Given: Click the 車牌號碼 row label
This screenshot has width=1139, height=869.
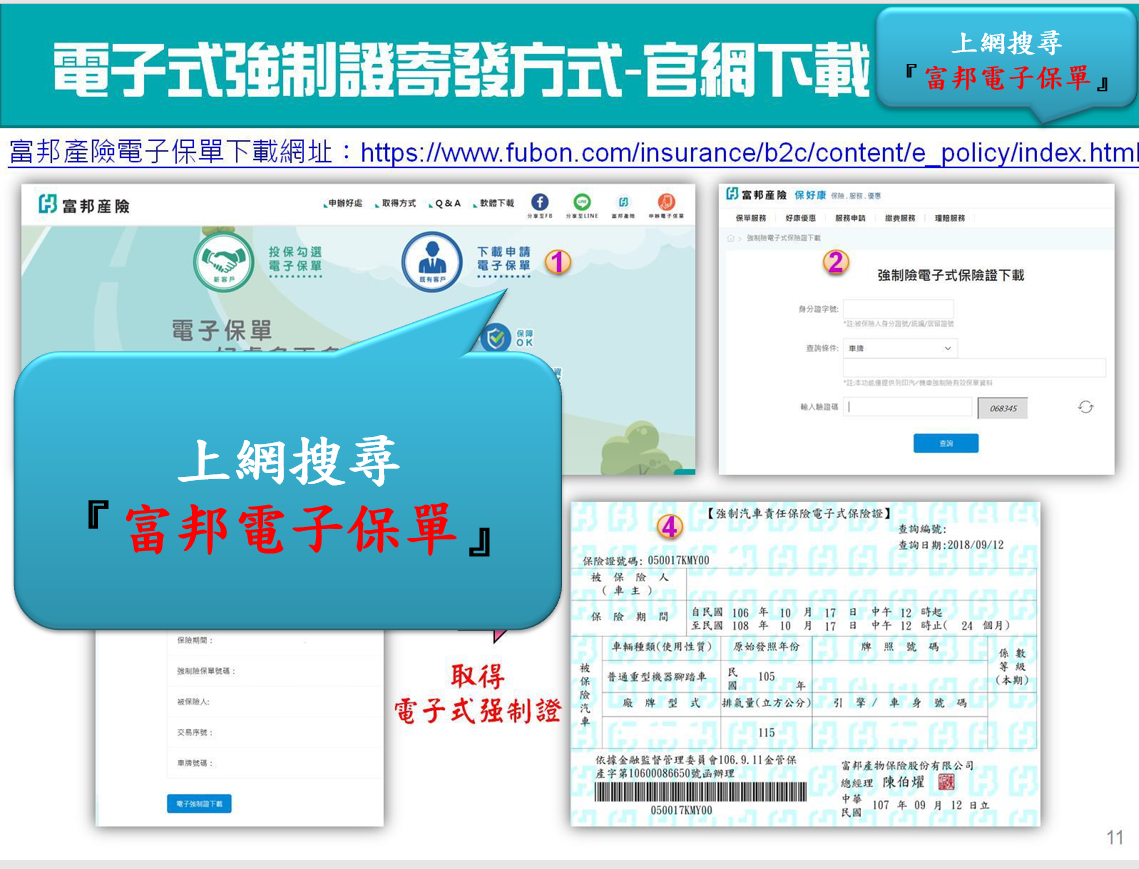Looking at the screenshot, I should [195, 763].
